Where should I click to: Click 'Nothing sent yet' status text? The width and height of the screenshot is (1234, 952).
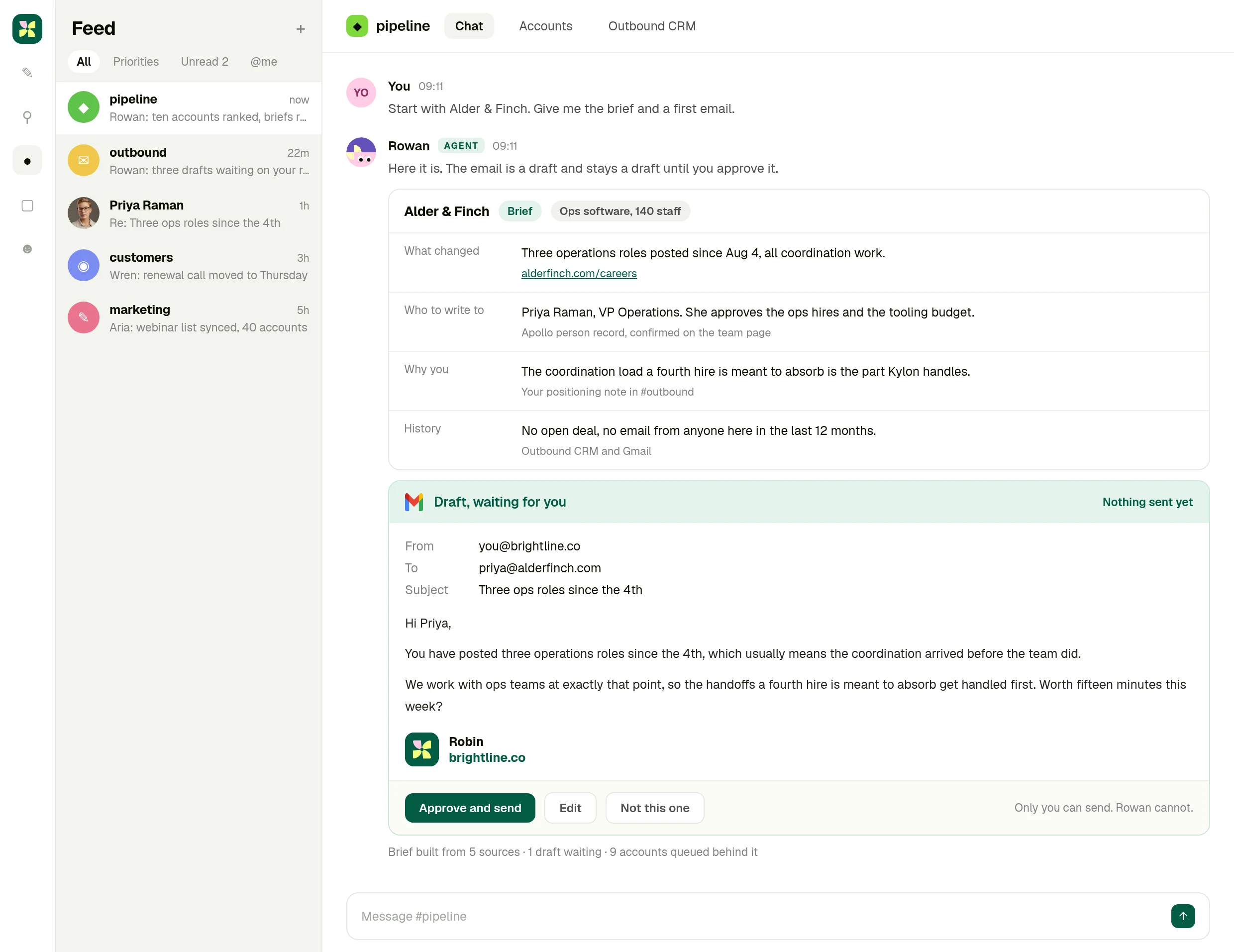[1147, 502]
